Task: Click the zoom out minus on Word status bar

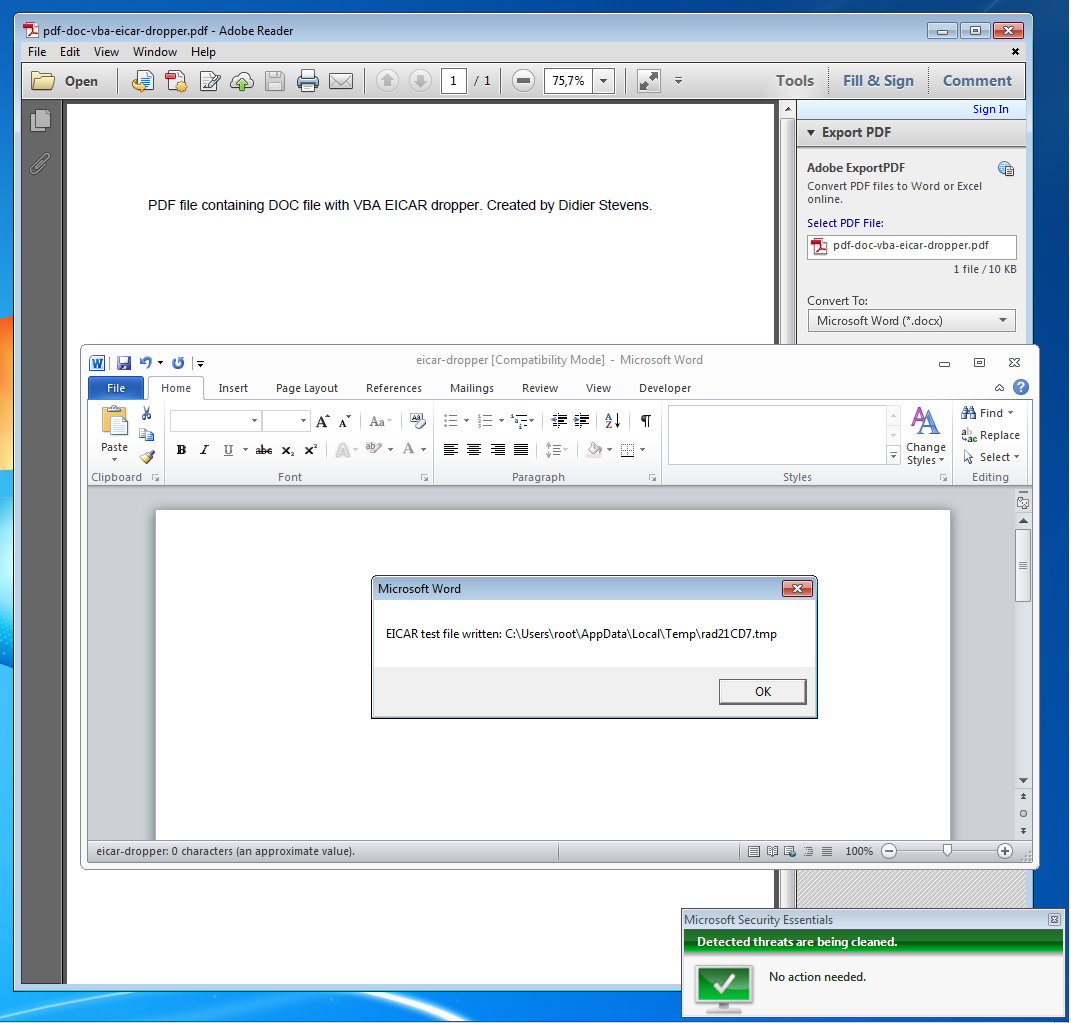Action: (x=889, y=851)
